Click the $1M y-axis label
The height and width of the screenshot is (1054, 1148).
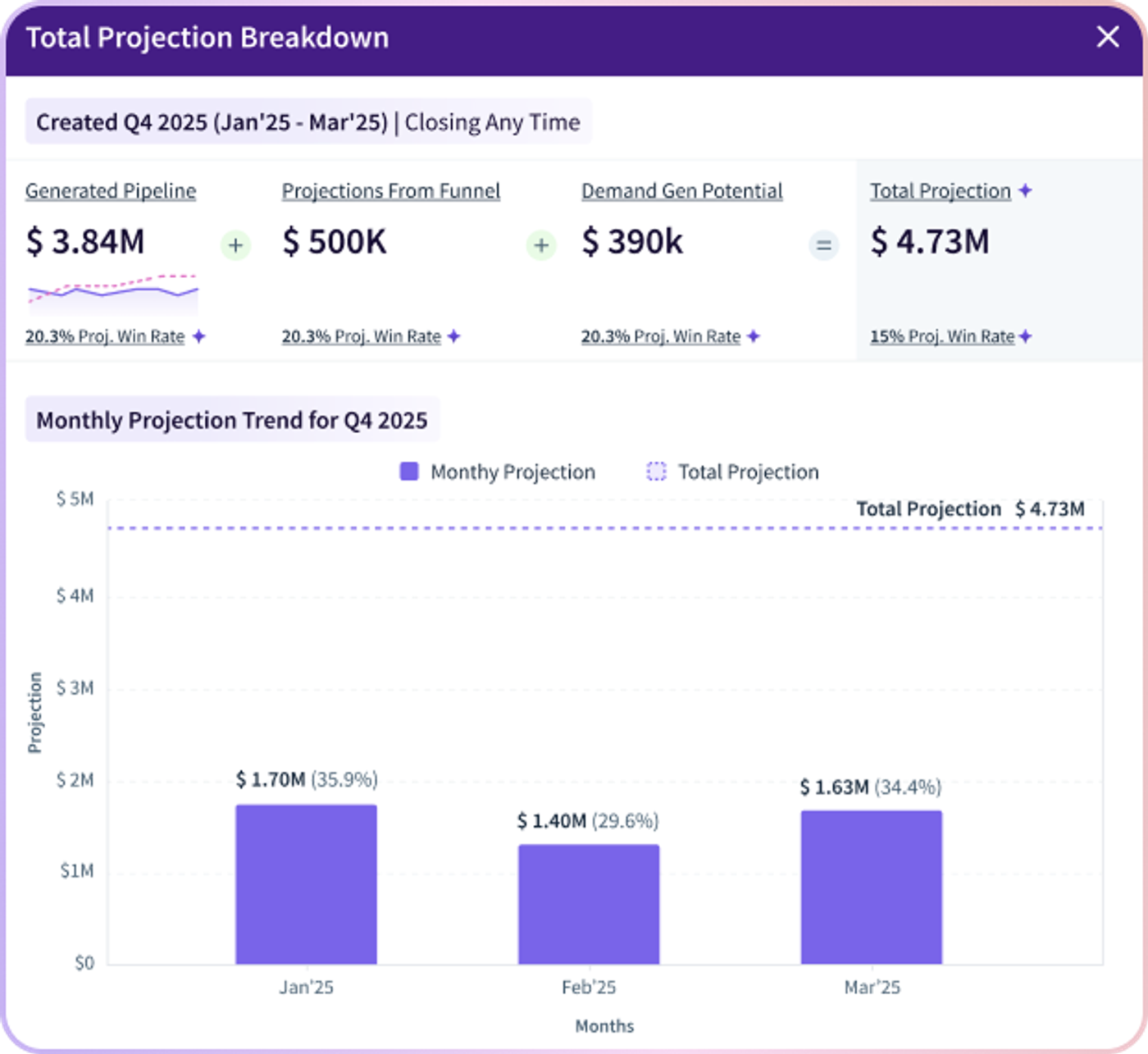pyautogui.click(x=77, y=871)
